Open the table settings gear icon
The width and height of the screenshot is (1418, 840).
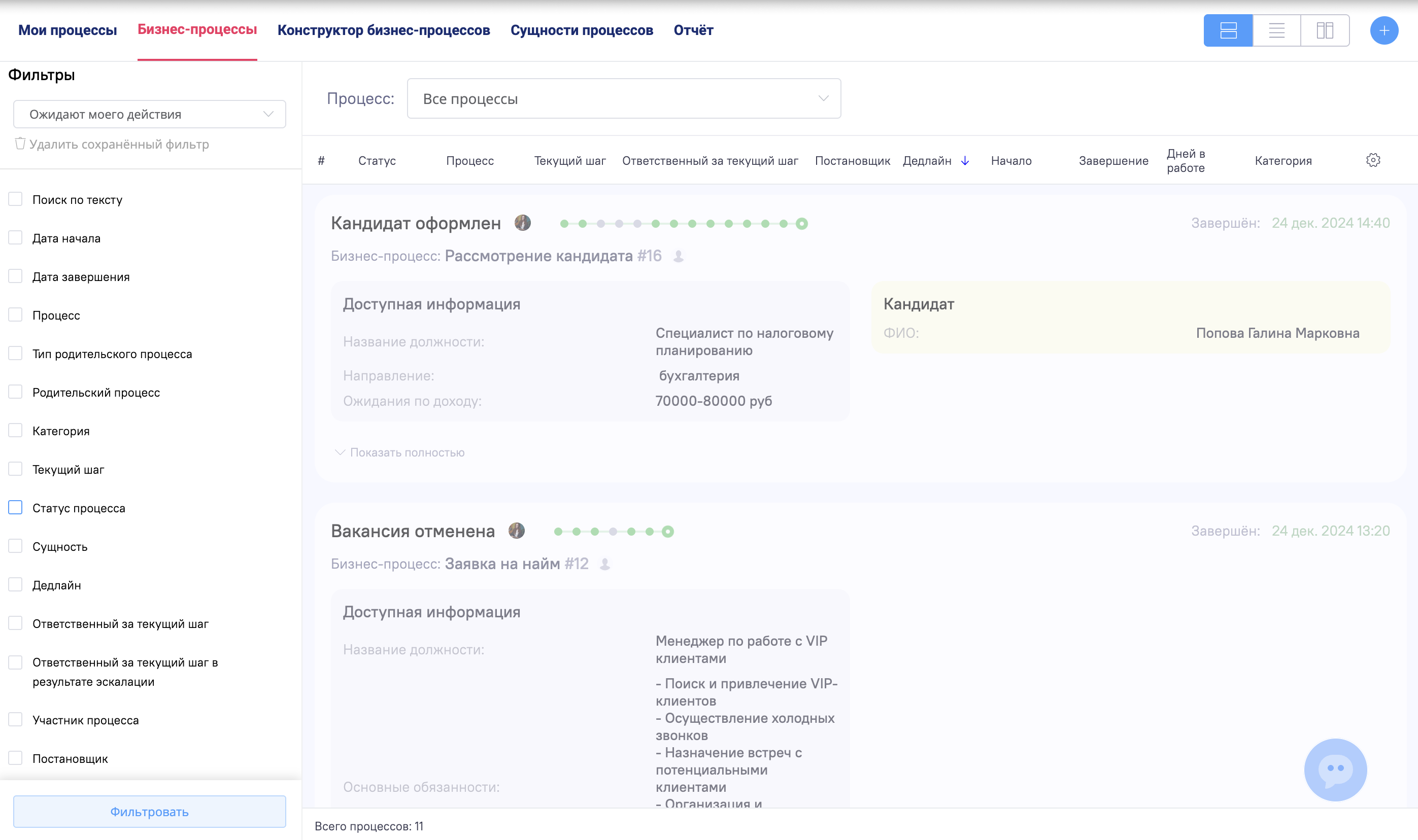coord(1373,160)
